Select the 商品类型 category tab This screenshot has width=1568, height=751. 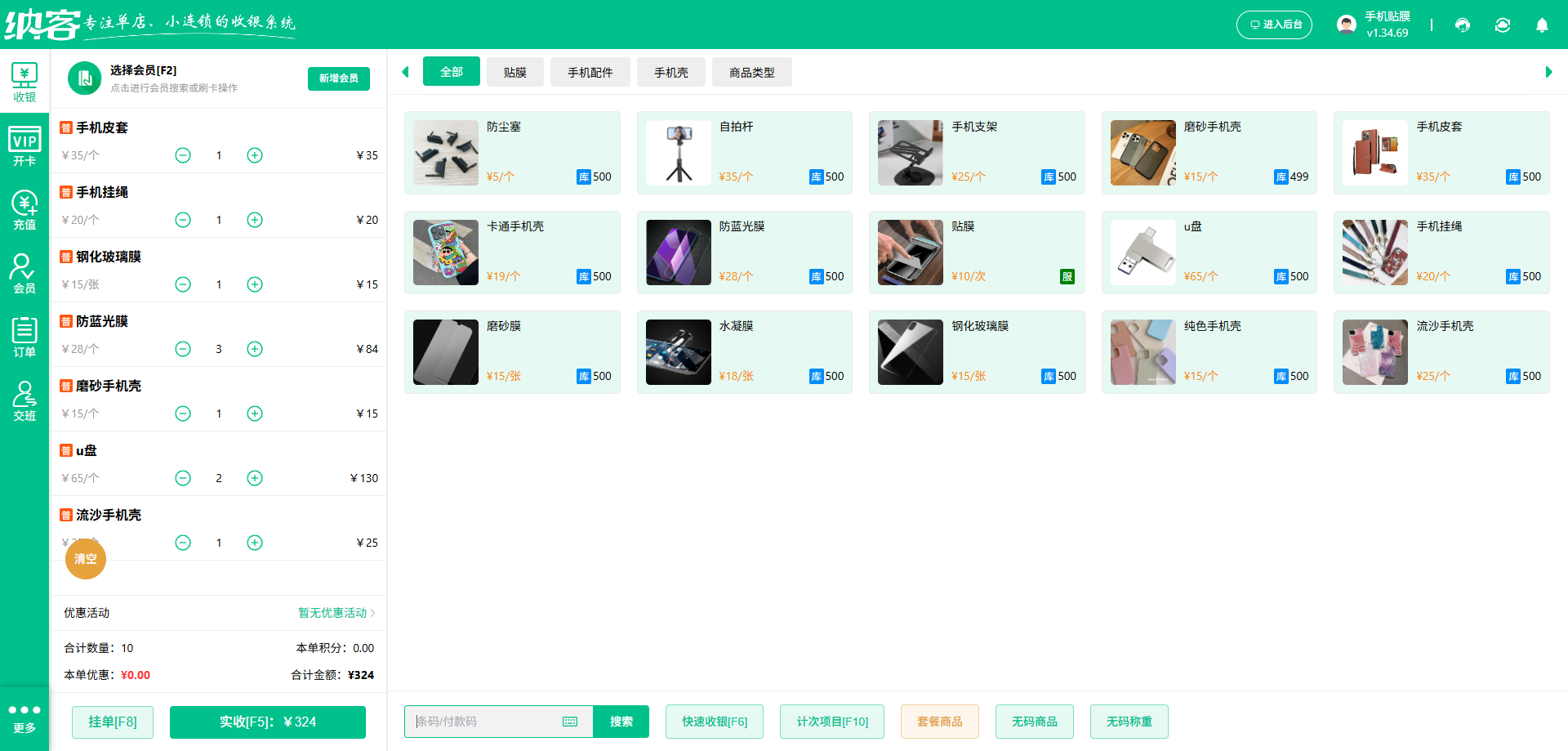click(752, 72)
